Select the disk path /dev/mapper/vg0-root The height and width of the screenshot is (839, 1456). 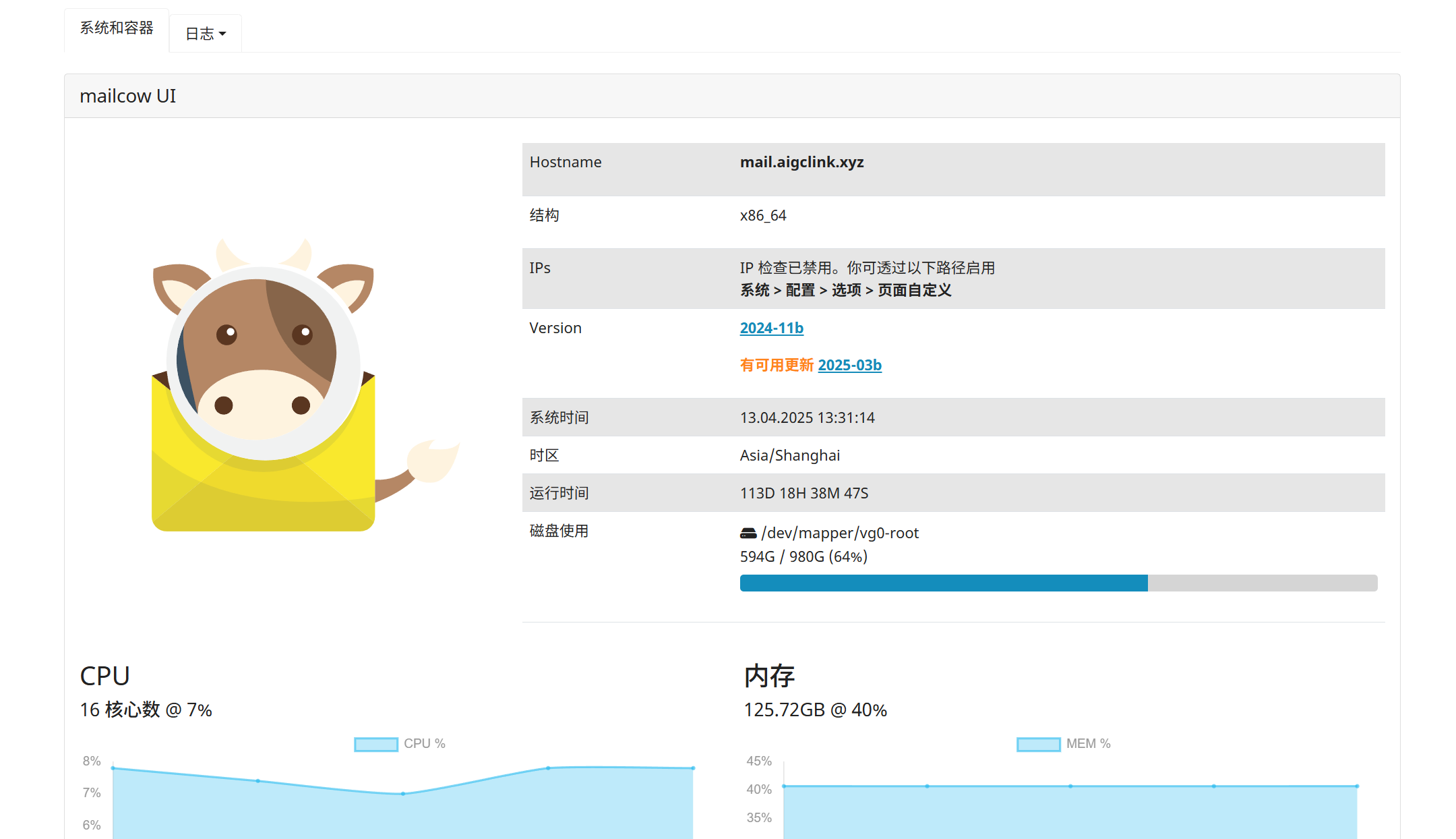click(839, 533)
